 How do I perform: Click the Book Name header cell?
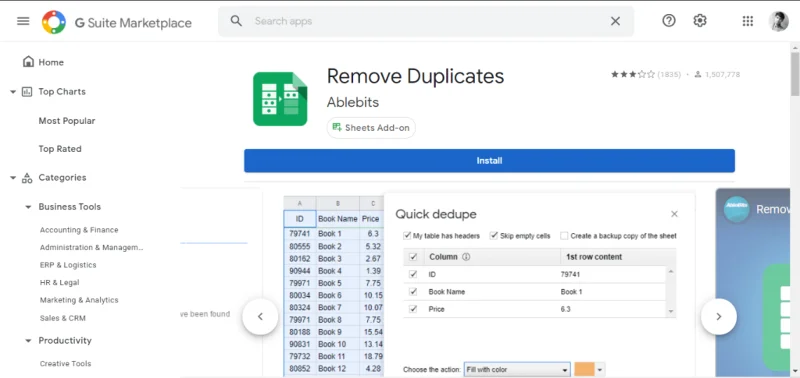(x=337, y=219)
